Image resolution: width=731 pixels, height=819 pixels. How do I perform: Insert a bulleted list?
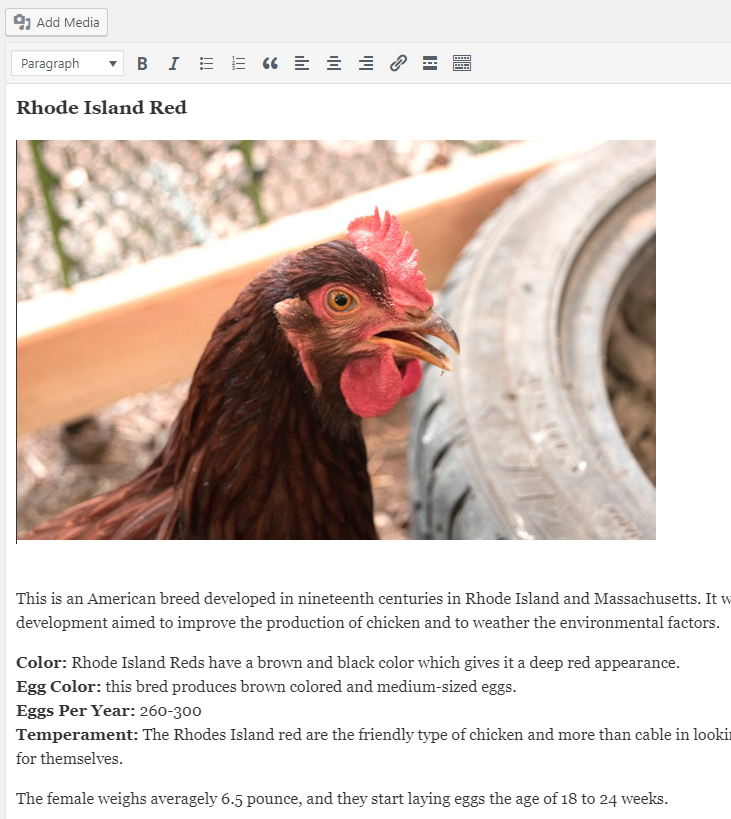(x=206, y=64)
